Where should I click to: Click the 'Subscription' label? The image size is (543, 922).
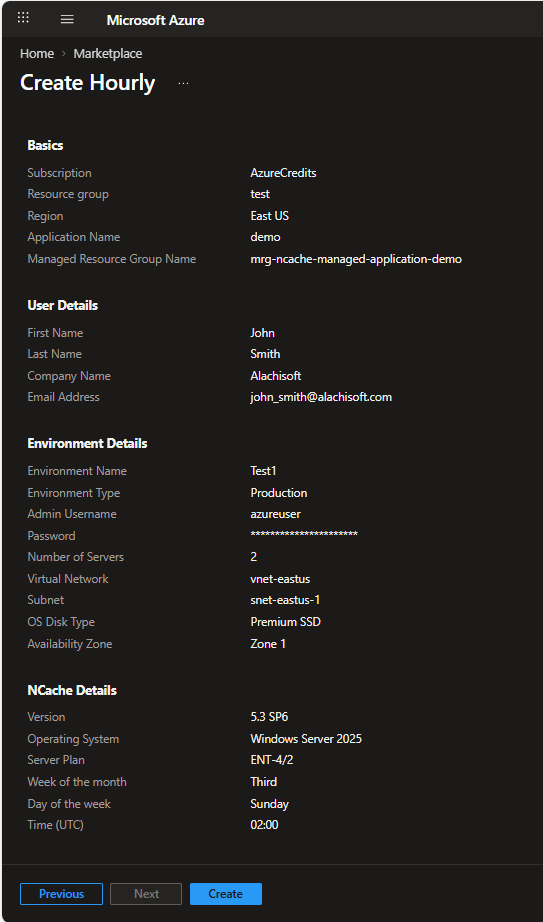59,173
